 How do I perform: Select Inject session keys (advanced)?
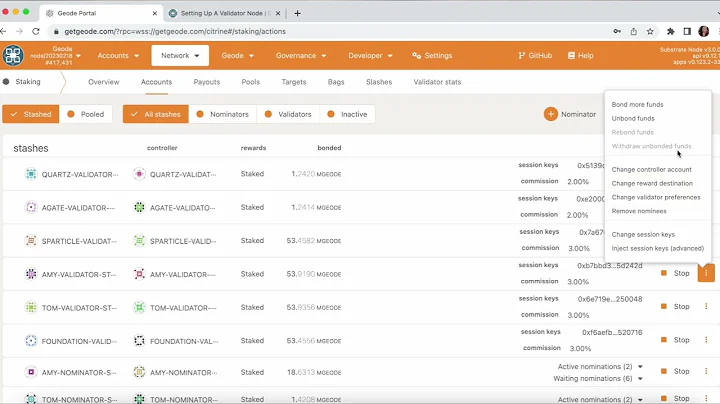pos(658,248)
